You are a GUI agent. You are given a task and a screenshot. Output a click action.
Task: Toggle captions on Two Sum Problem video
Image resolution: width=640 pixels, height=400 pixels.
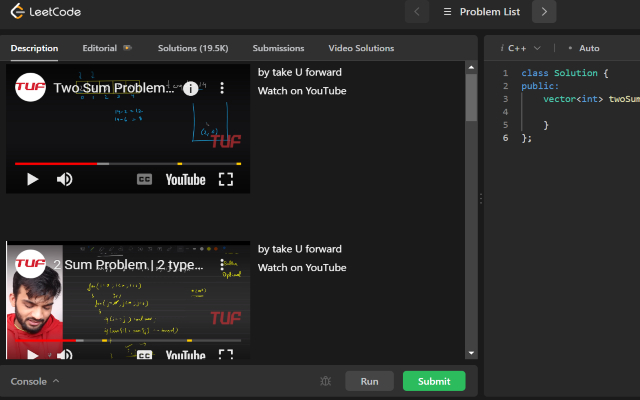144,179
